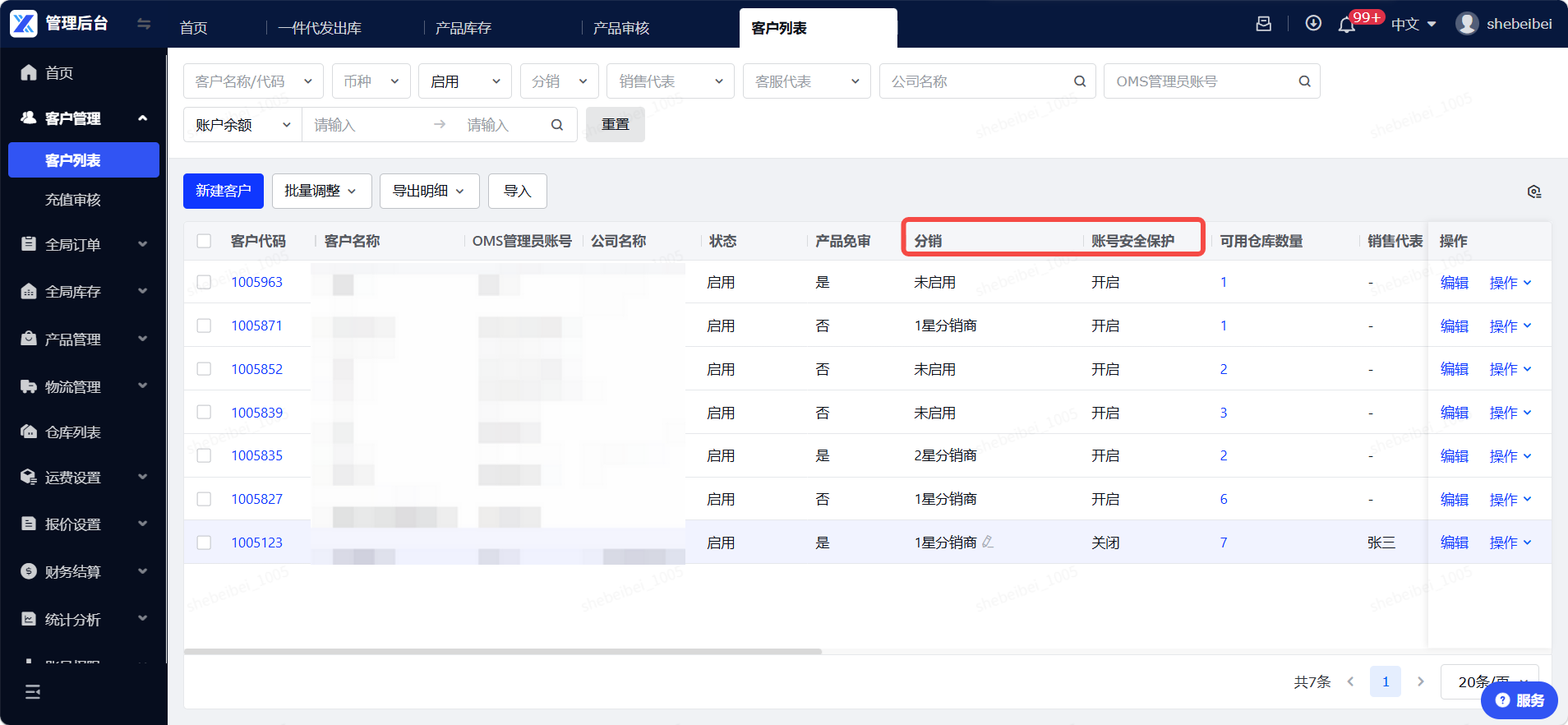Open 操作 dropdown for customer 1005963
This screenshot has height=725, width=1568.
tap(1510, 282)
